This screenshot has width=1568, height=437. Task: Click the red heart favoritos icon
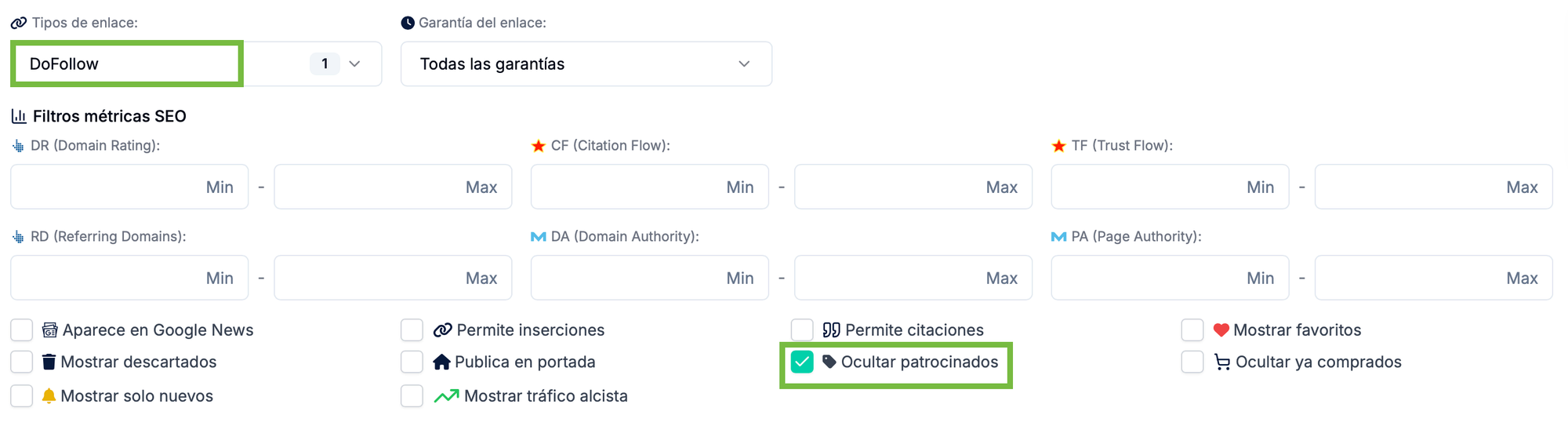(1221, 330)
